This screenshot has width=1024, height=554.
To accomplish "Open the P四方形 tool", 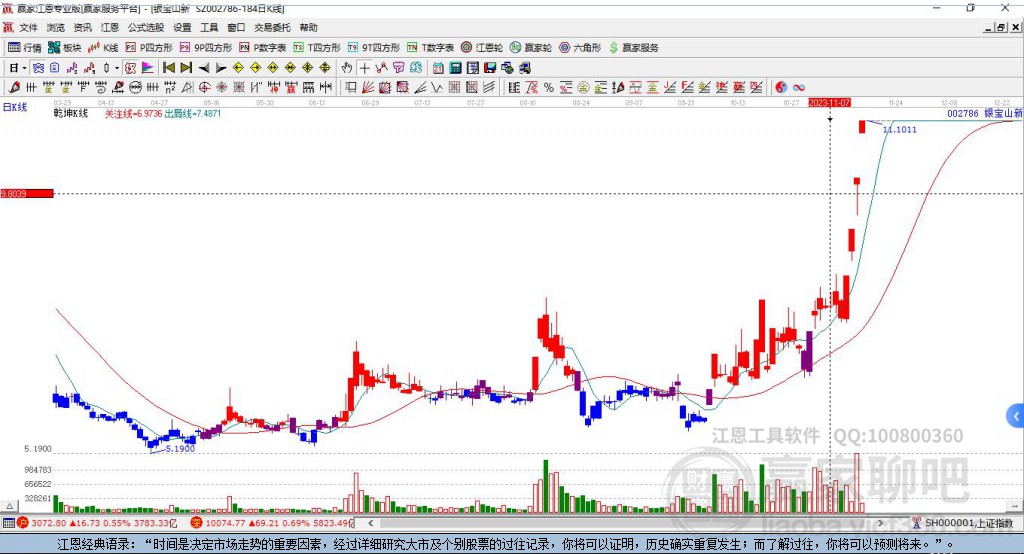I will click(x=148, y=48).
